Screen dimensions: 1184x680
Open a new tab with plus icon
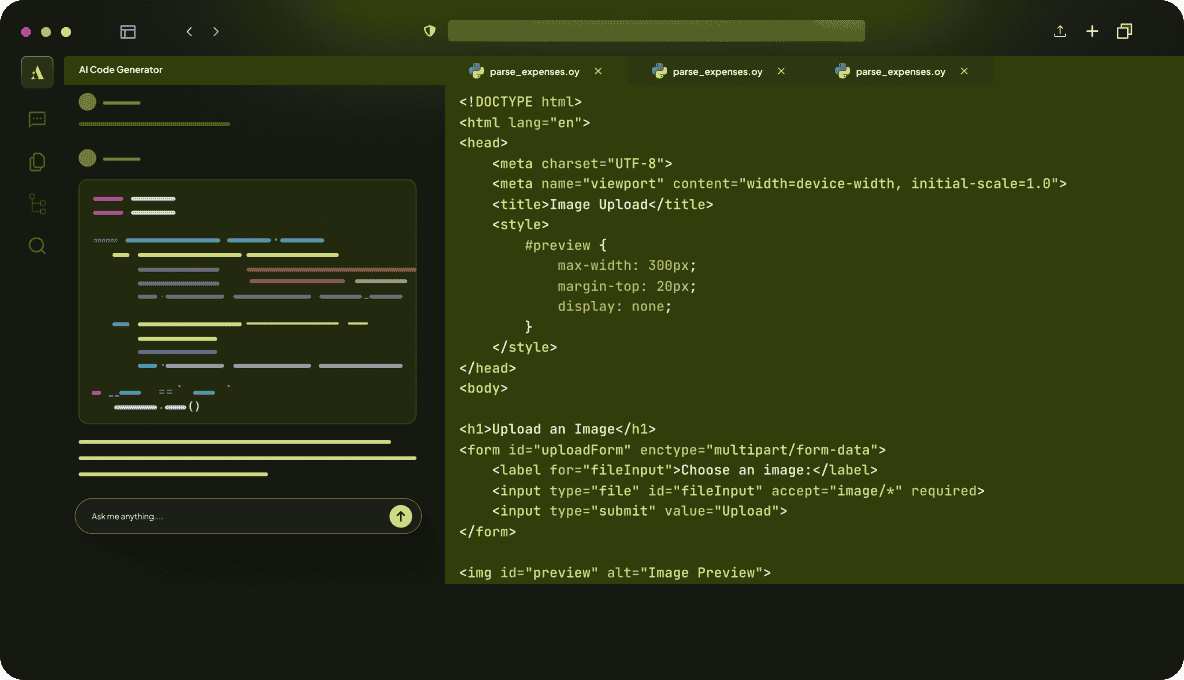pos(1092,32)
